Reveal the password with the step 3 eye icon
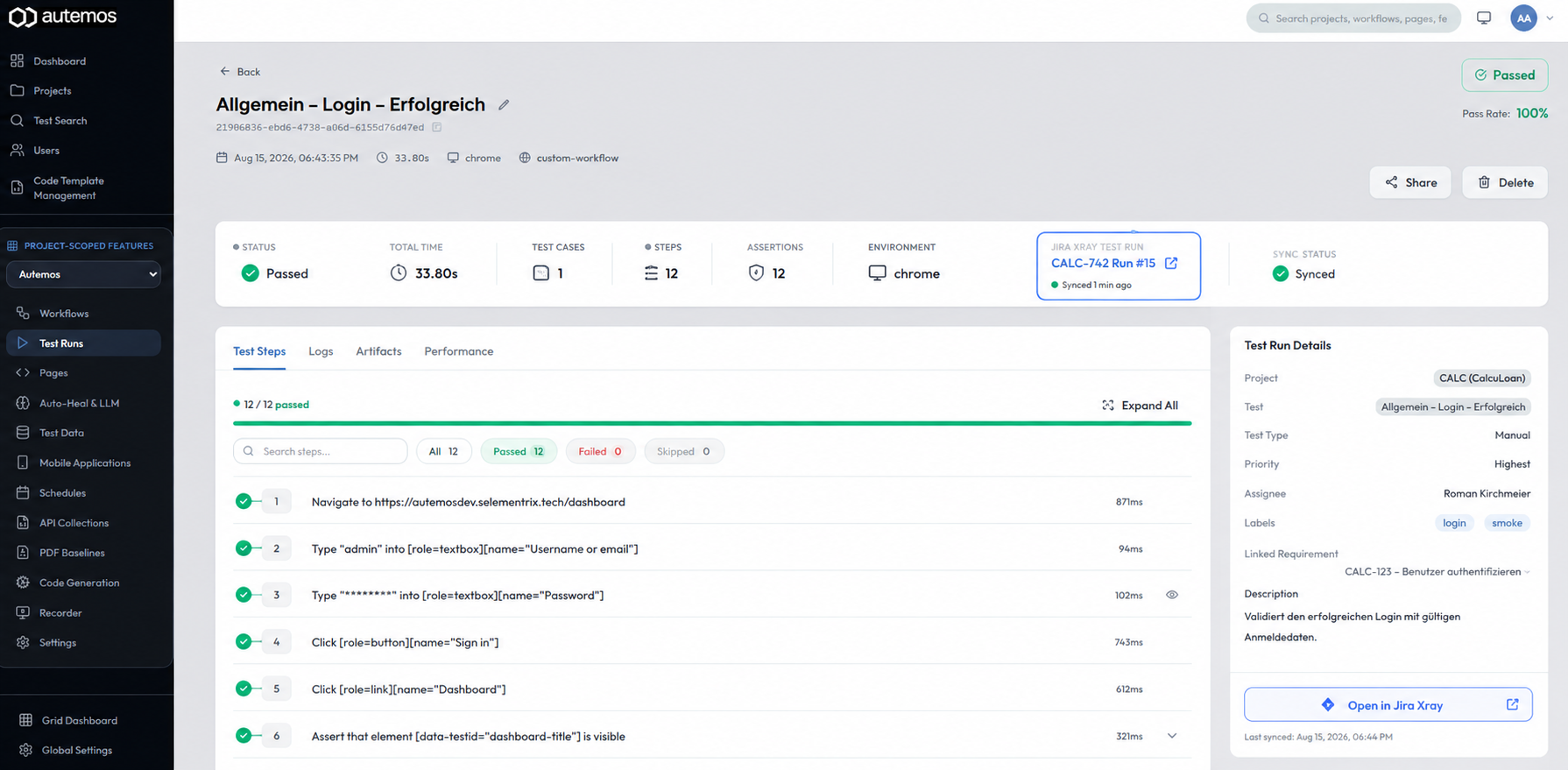Viewport: 1568px width, 770px height. [x=1172, y=595]
